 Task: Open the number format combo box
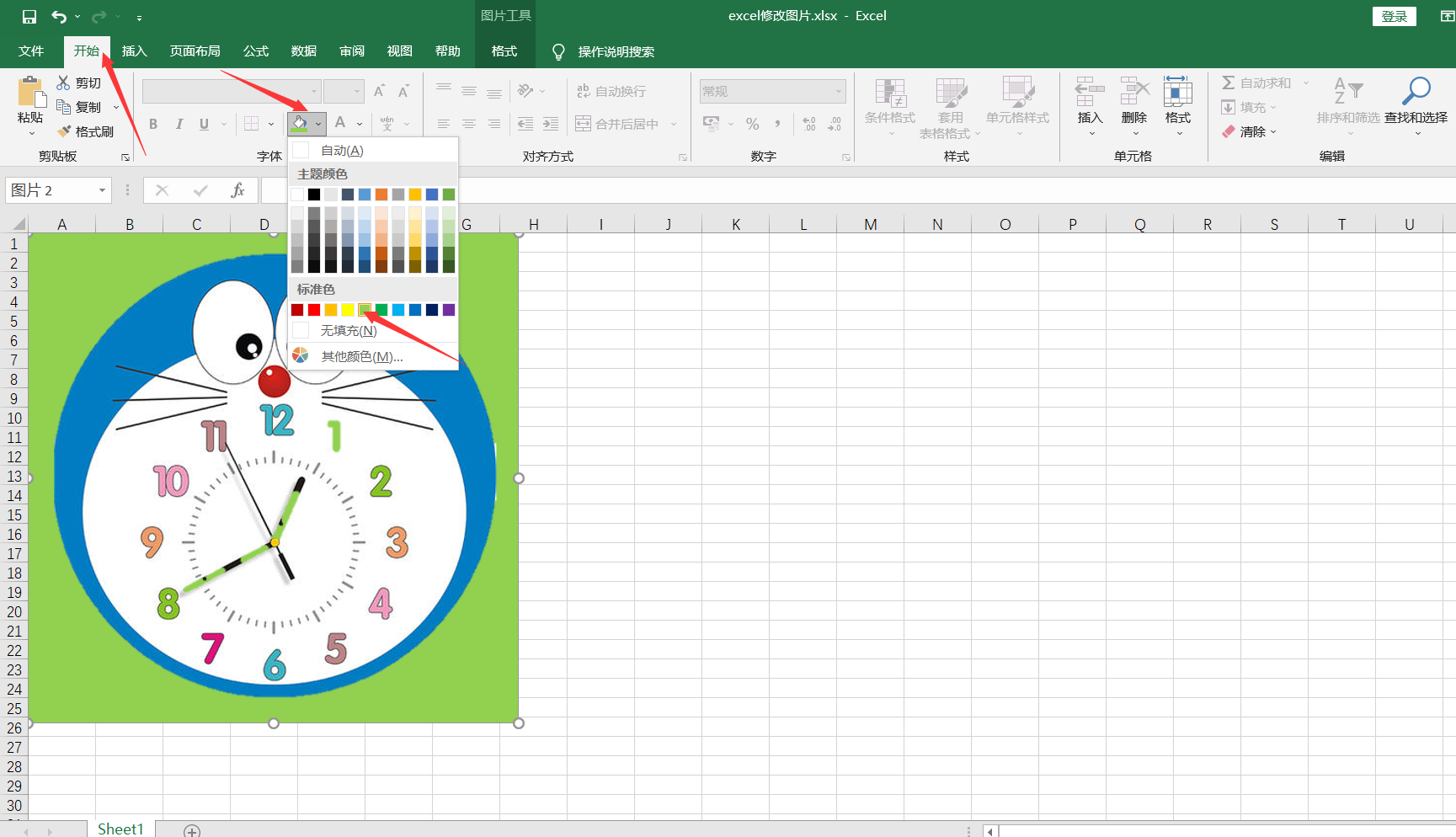tap(772, 91)
